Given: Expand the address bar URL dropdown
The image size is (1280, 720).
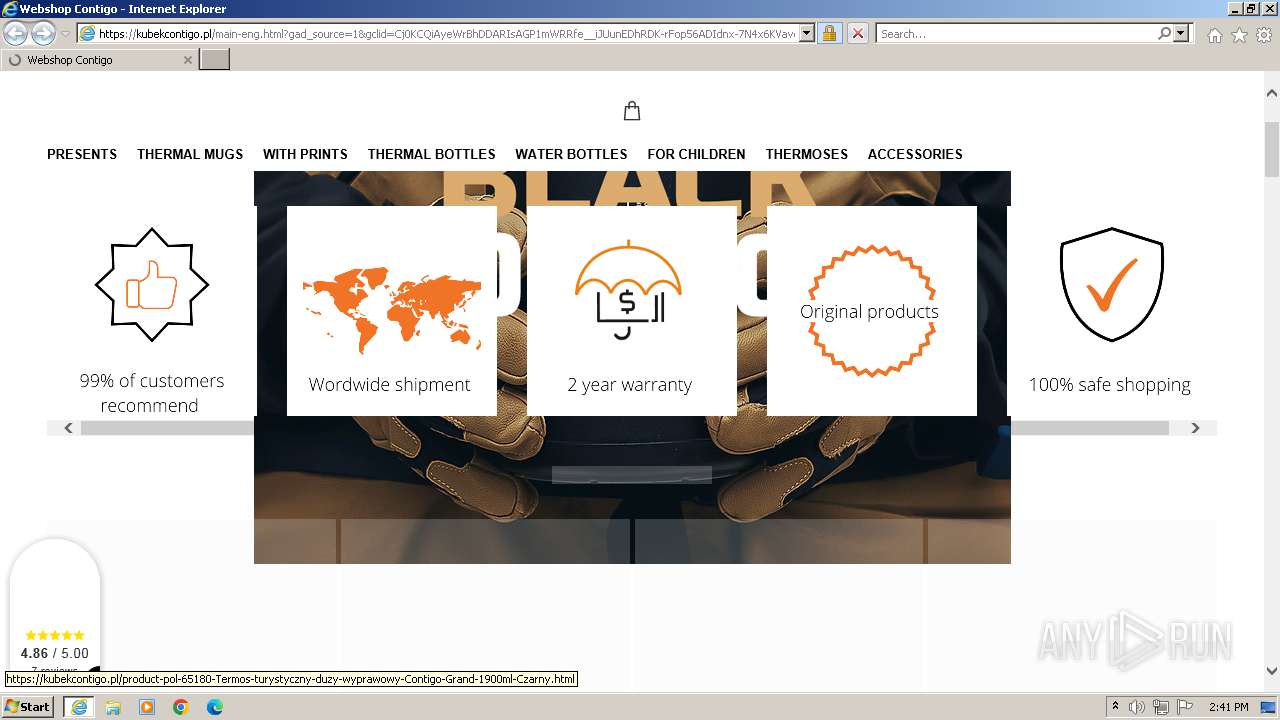Looking at the screenshot, I should [807, 33].
